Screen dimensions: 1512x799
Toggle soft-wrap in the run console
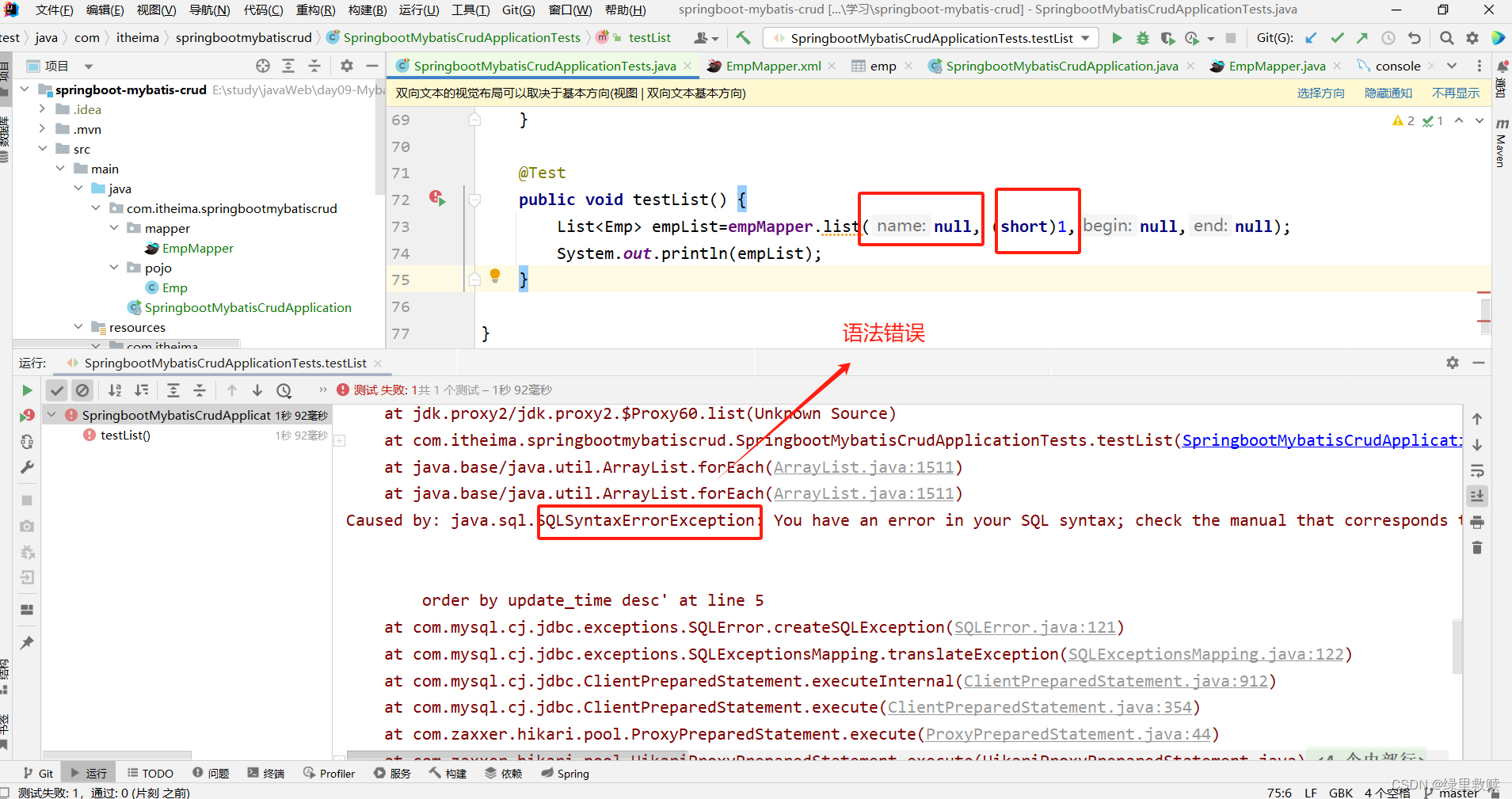tap(1476, 470)
